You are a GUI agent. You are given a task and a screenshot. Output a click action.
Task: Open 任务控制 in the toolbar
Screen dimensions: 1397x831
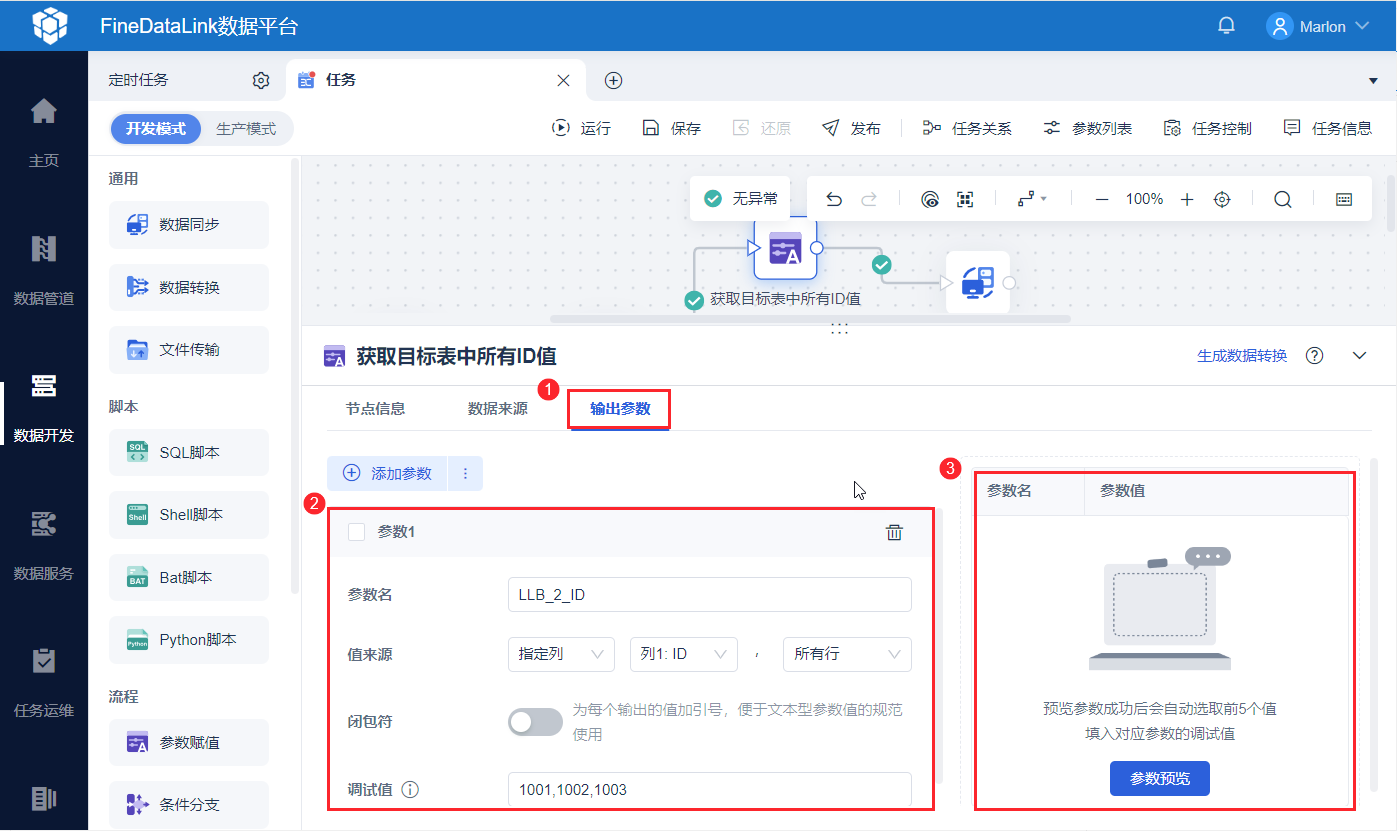pyautogui.click(x=1207, y=128)
